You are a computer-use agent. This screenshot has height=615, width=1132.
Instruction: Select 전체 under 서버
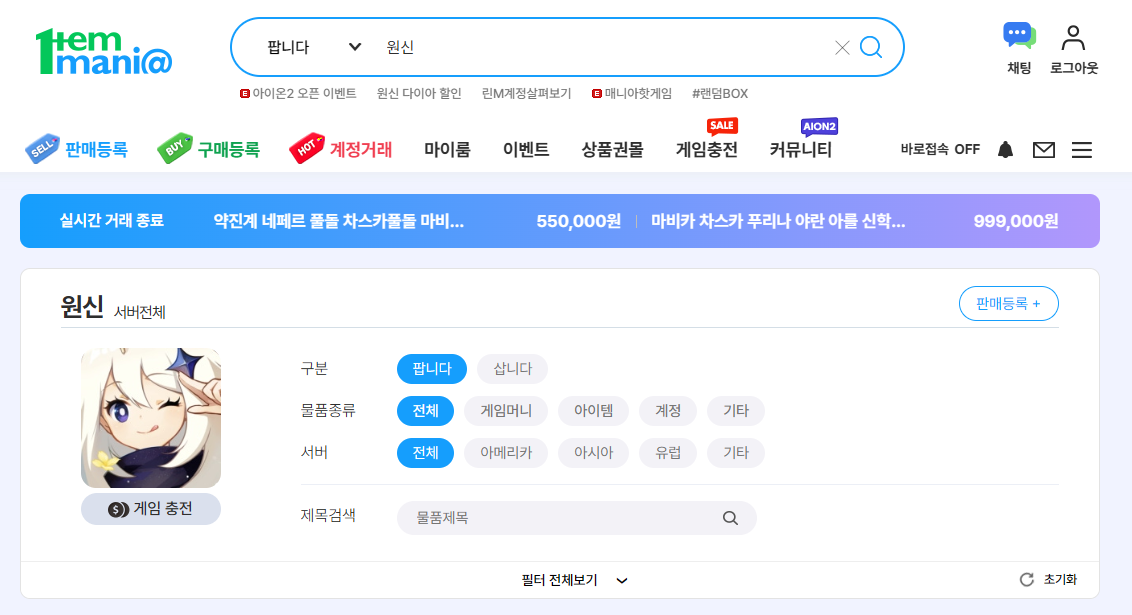pos(425,453)
